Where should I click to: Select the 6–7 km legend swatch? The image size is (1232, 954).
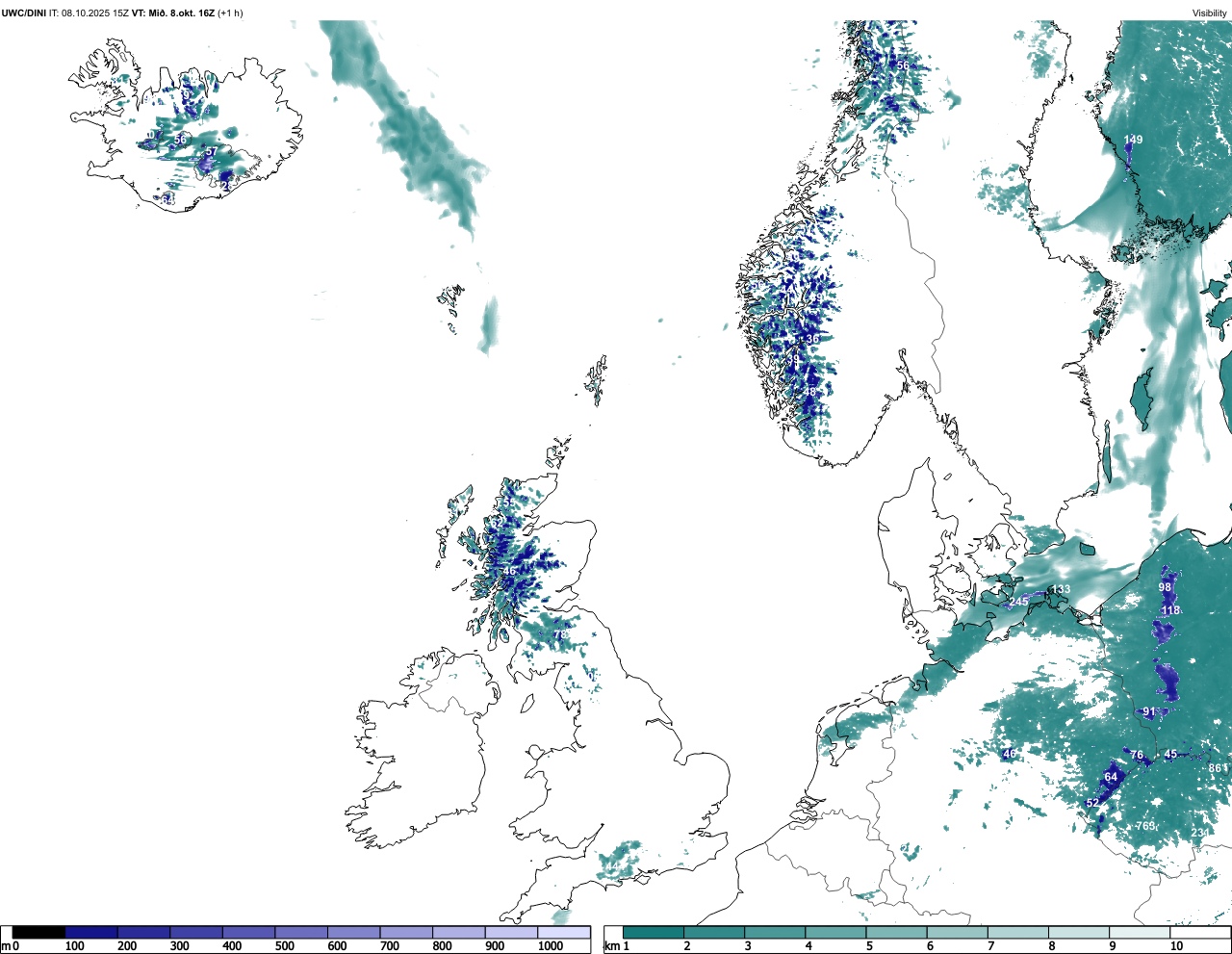[958, 932]
